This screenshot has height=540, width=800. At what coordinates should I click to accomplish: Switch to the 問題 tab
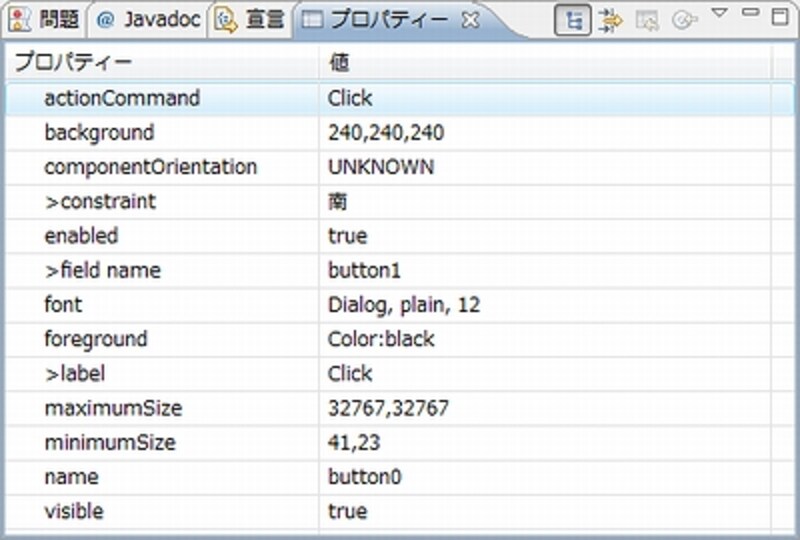47,19
